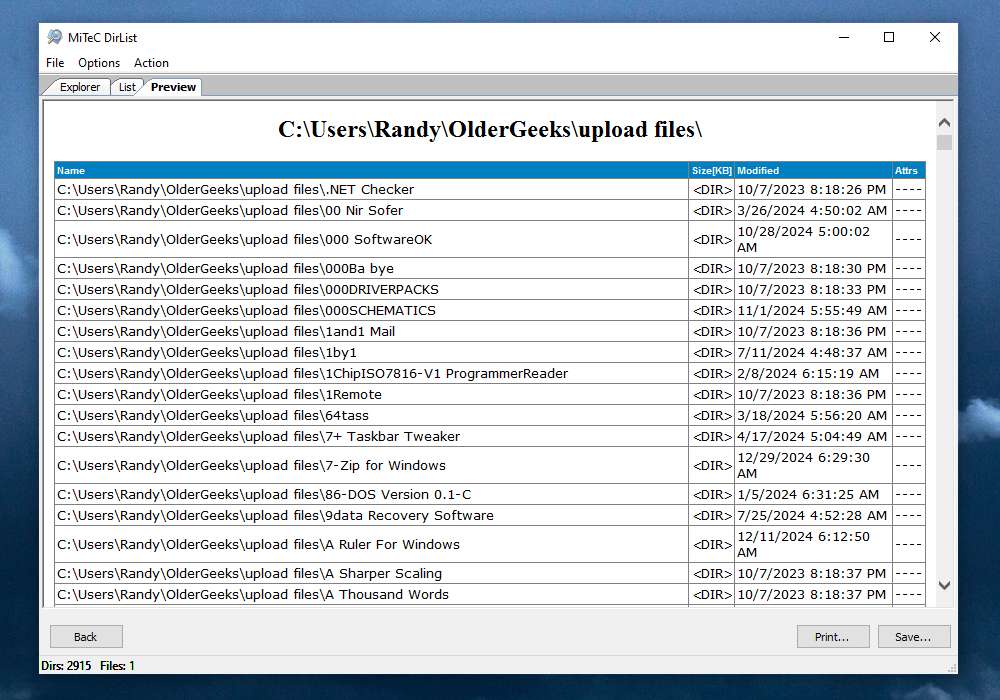Select the 1and1 Mail folder path
The height and width of the screenshot is (700, 1000).
[x=226, y=332]
